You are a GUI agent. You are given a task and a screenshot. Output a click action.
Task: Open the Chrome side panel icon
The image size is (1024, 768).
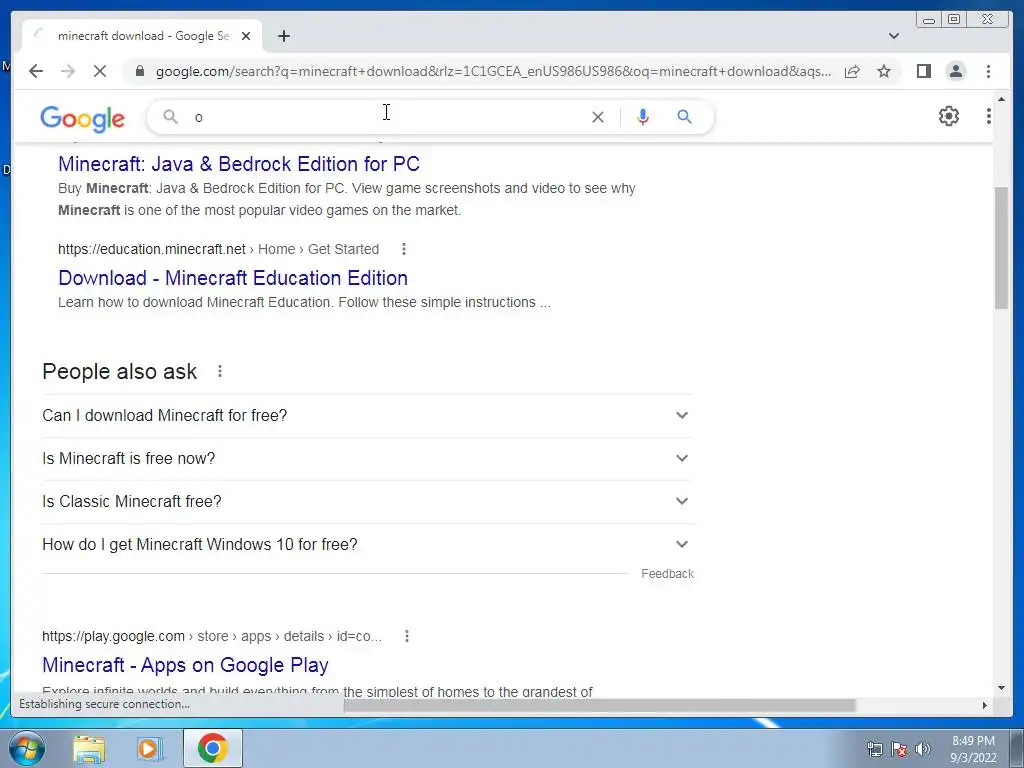pyautogui.click(x=923, y=71)
